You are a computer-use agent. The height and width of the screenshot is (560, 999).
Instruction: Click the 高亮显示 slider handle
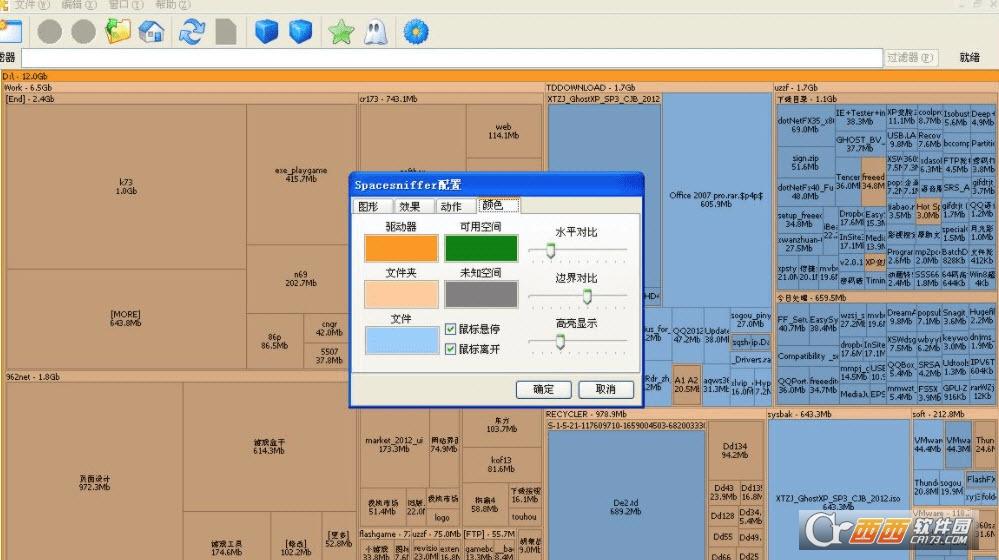(x=560, y=342)
